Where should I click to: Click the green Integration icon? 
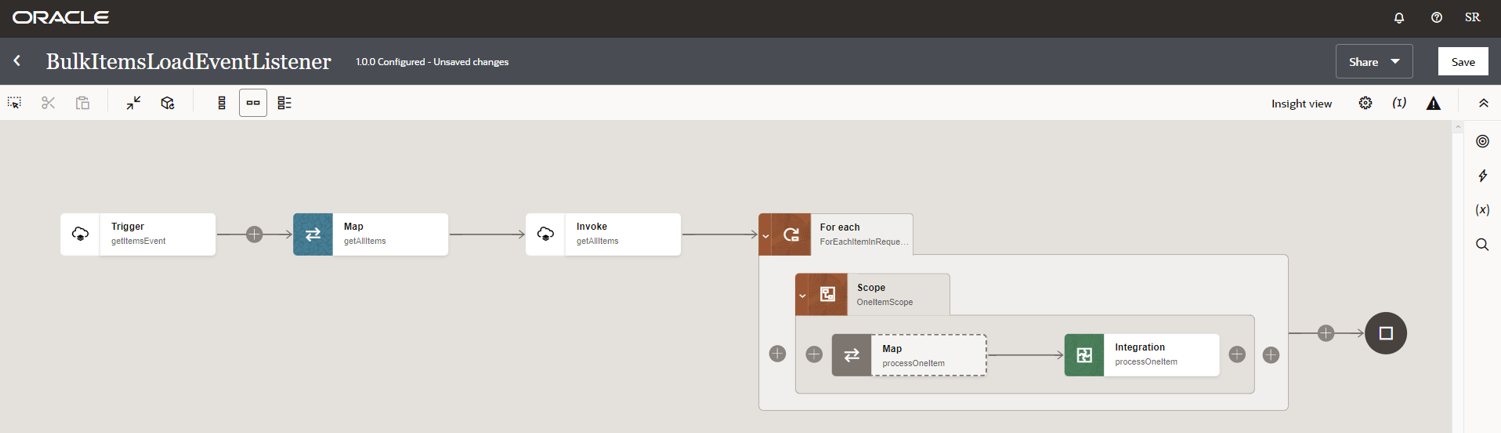click(1084, 355)
